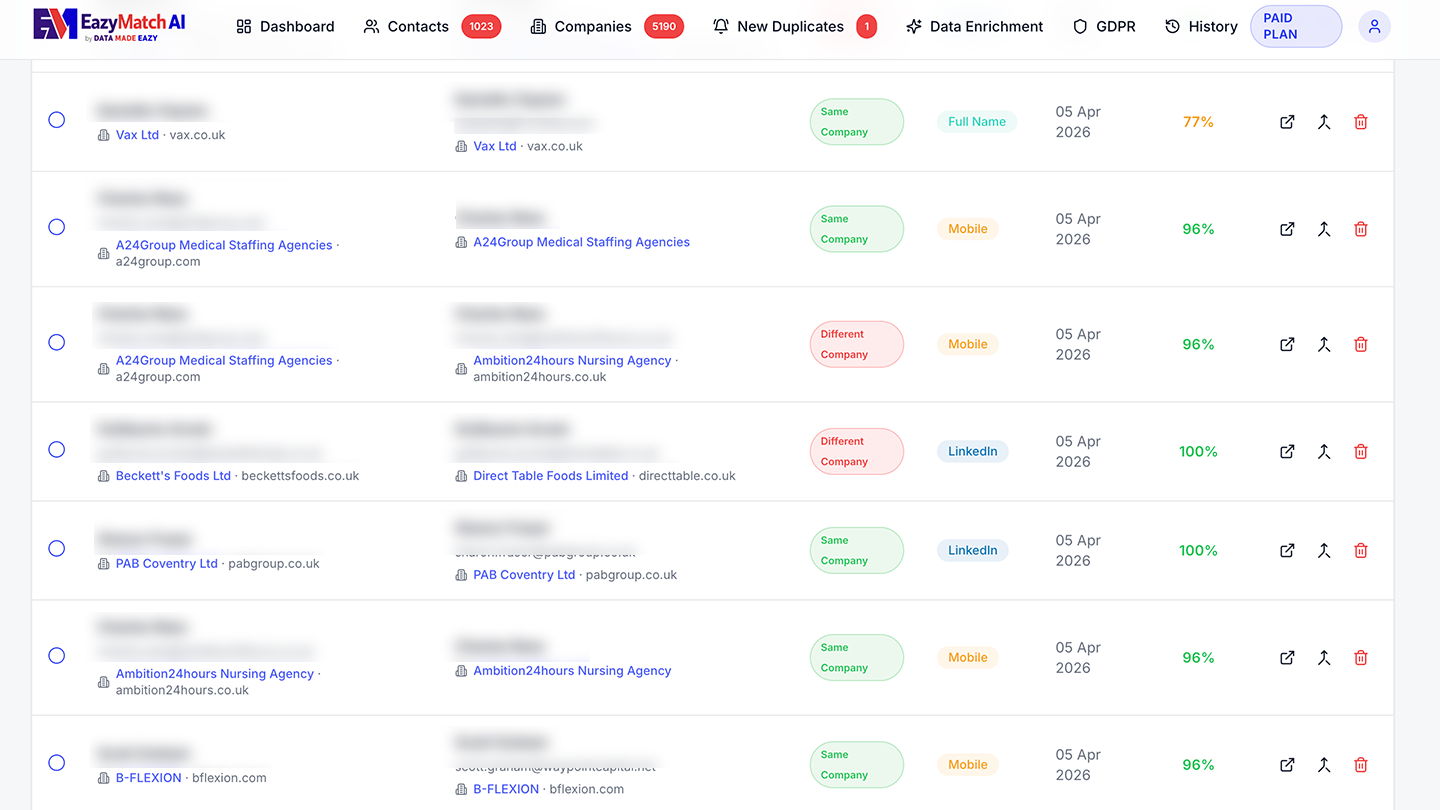Select the Vax Ltd row radio button
The height and width of the screenshot is (810, 1440).
(57, 120)
